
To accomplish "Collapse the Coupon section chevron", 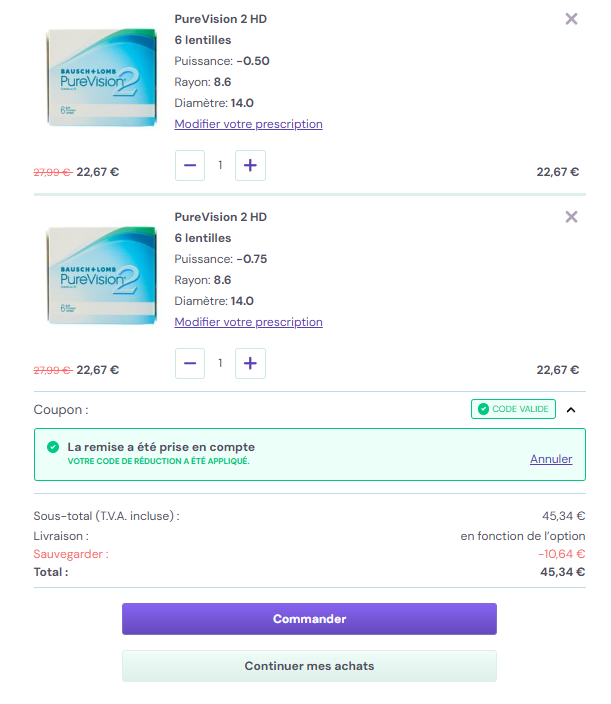I will 571,409.
